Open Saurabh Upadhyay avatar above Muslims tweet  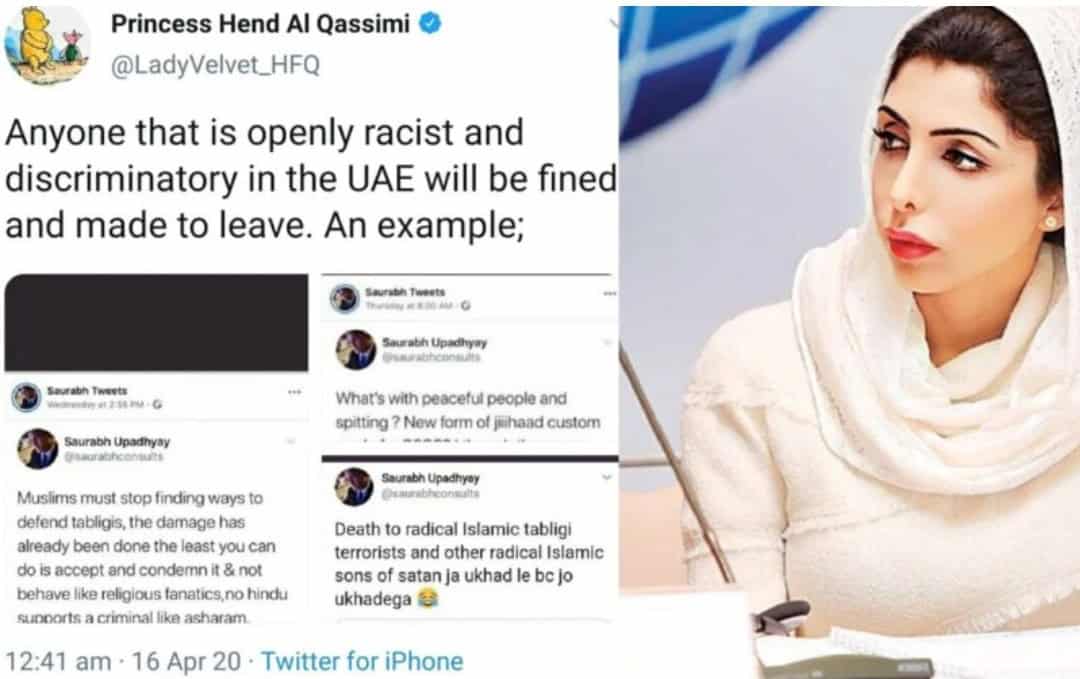37,448
